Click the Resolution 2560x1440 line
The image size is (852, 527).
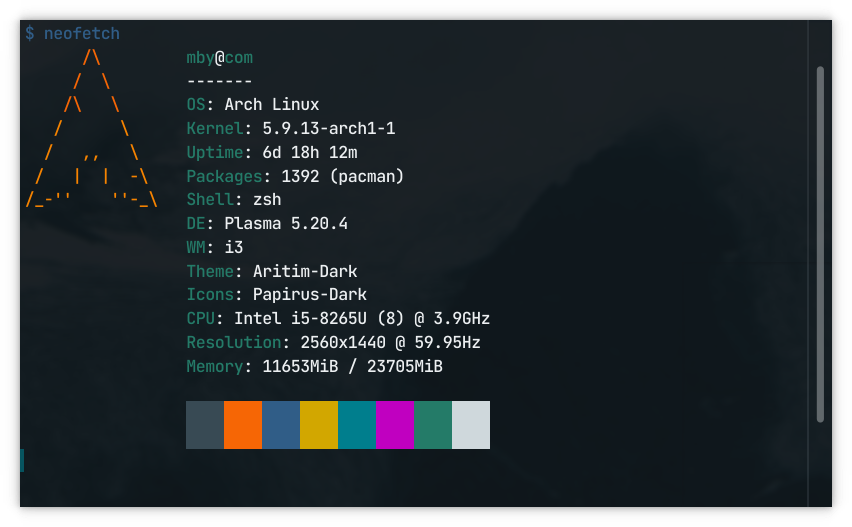click(x=333, y=342)
